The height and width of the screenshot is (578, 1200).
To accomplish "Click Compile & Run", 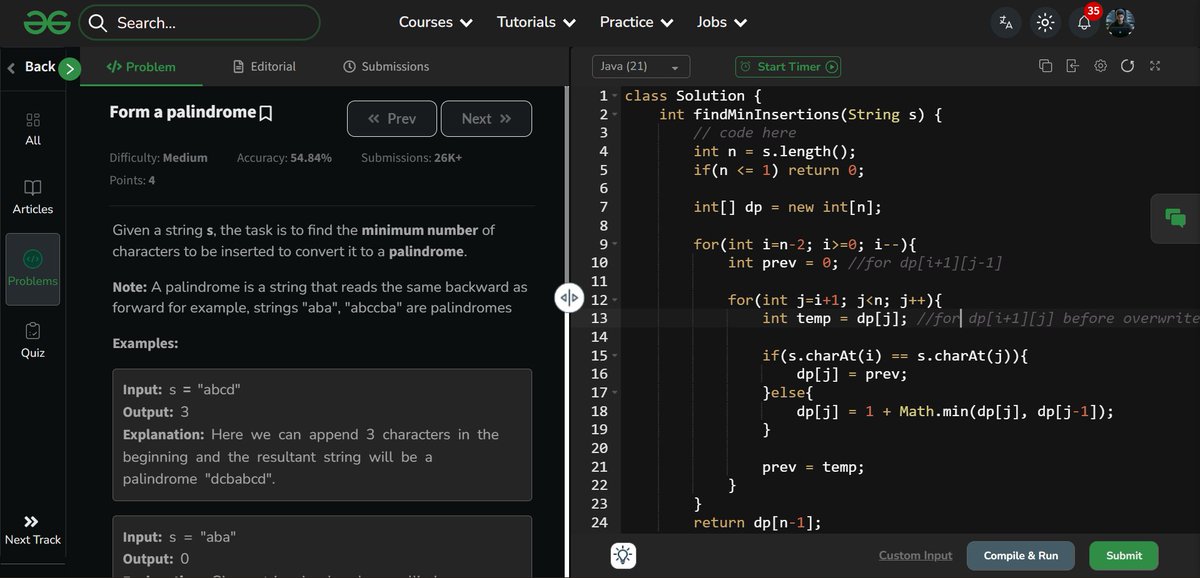I will [1020, 555].
